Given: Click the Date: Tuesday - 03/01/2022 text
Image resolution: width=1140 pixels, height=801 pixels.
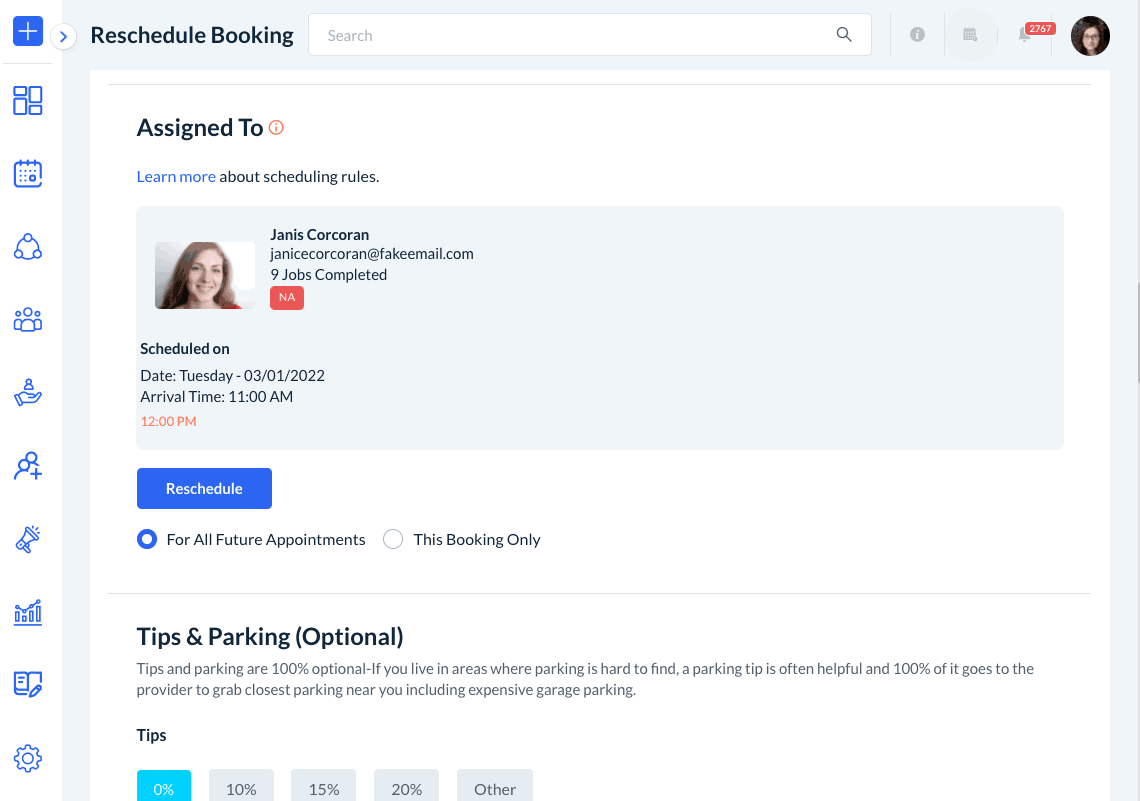Looking at the screenshot, I should point(233,376).
